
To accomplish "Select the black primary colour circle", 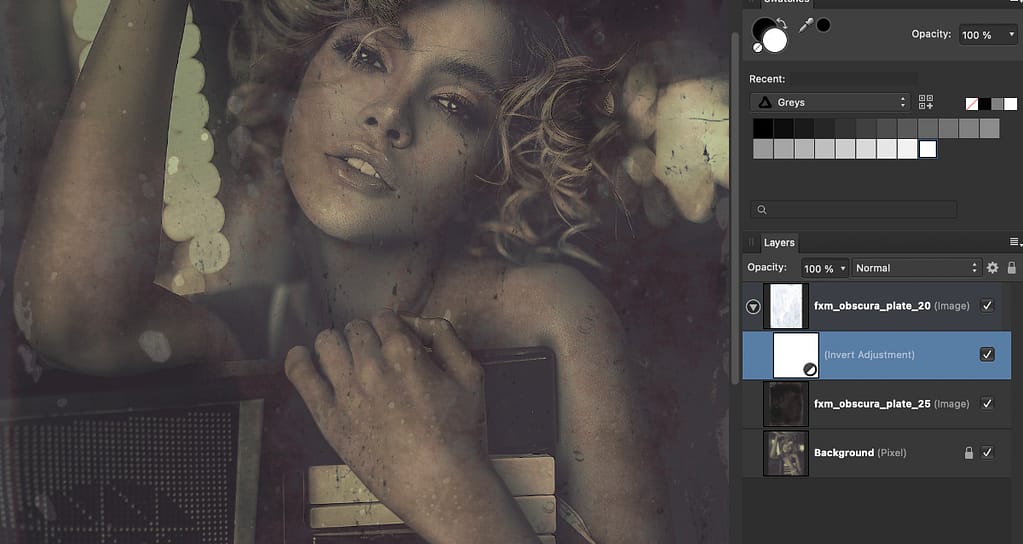I will click(761, 29).
